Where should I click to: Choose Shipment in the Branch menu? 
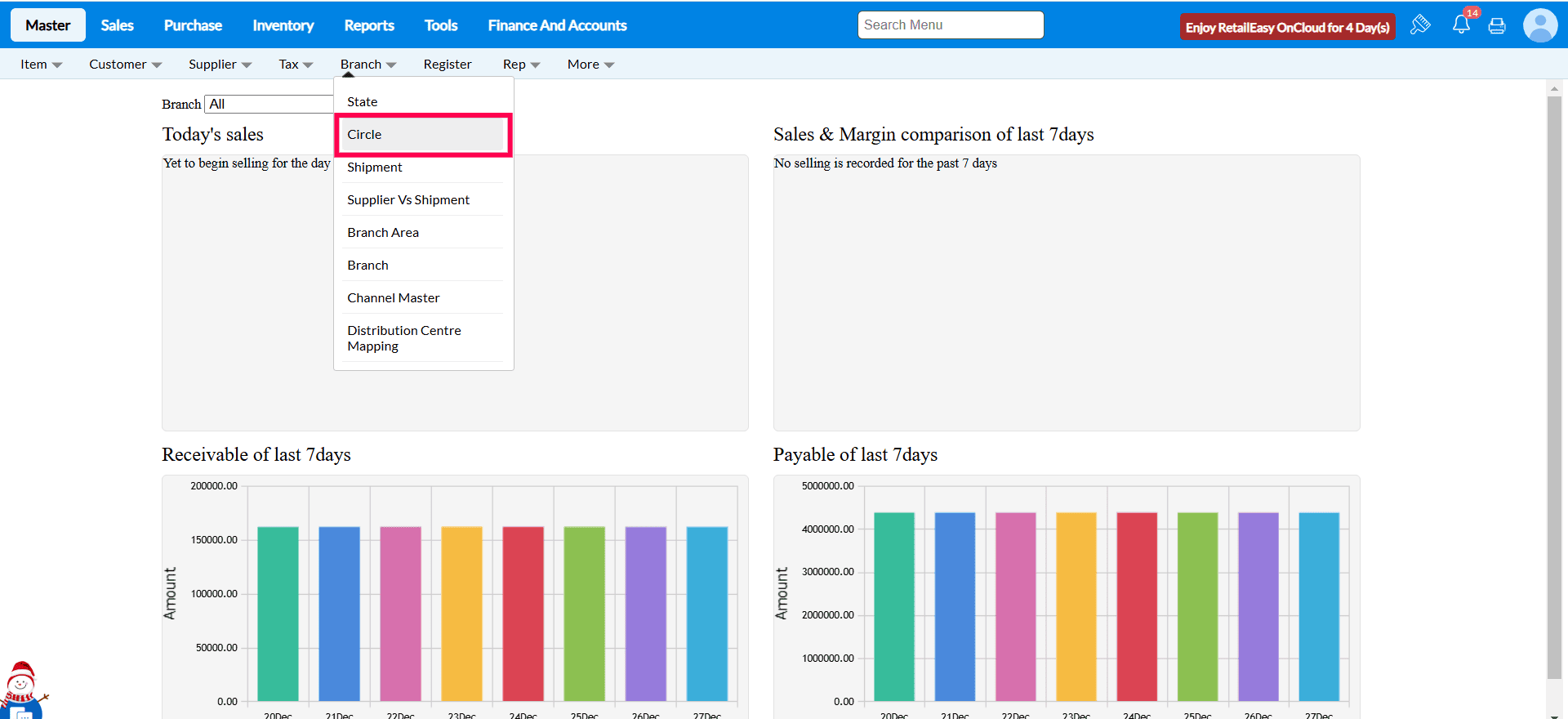375,167
